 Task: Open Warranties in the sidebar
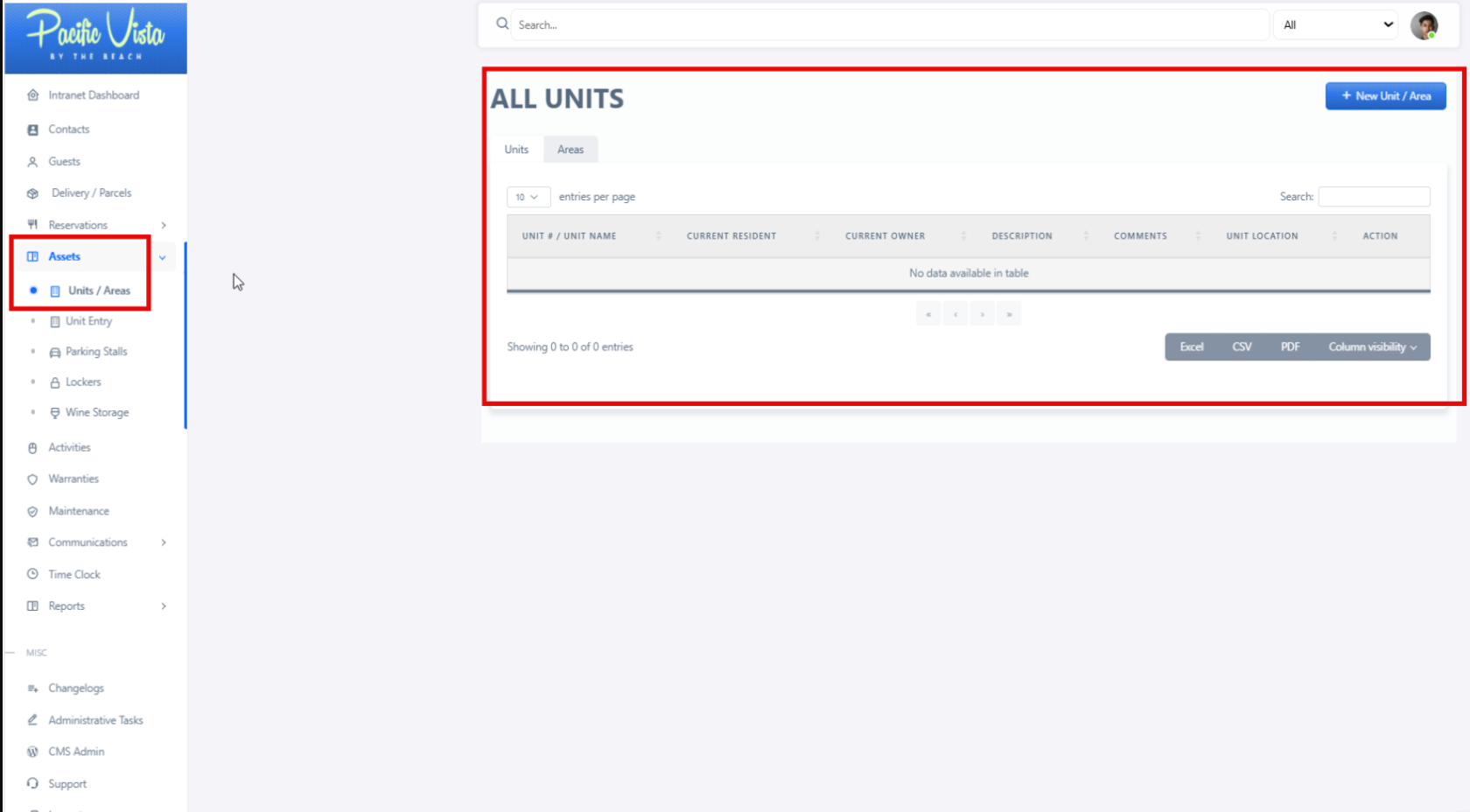click(73, 479)
